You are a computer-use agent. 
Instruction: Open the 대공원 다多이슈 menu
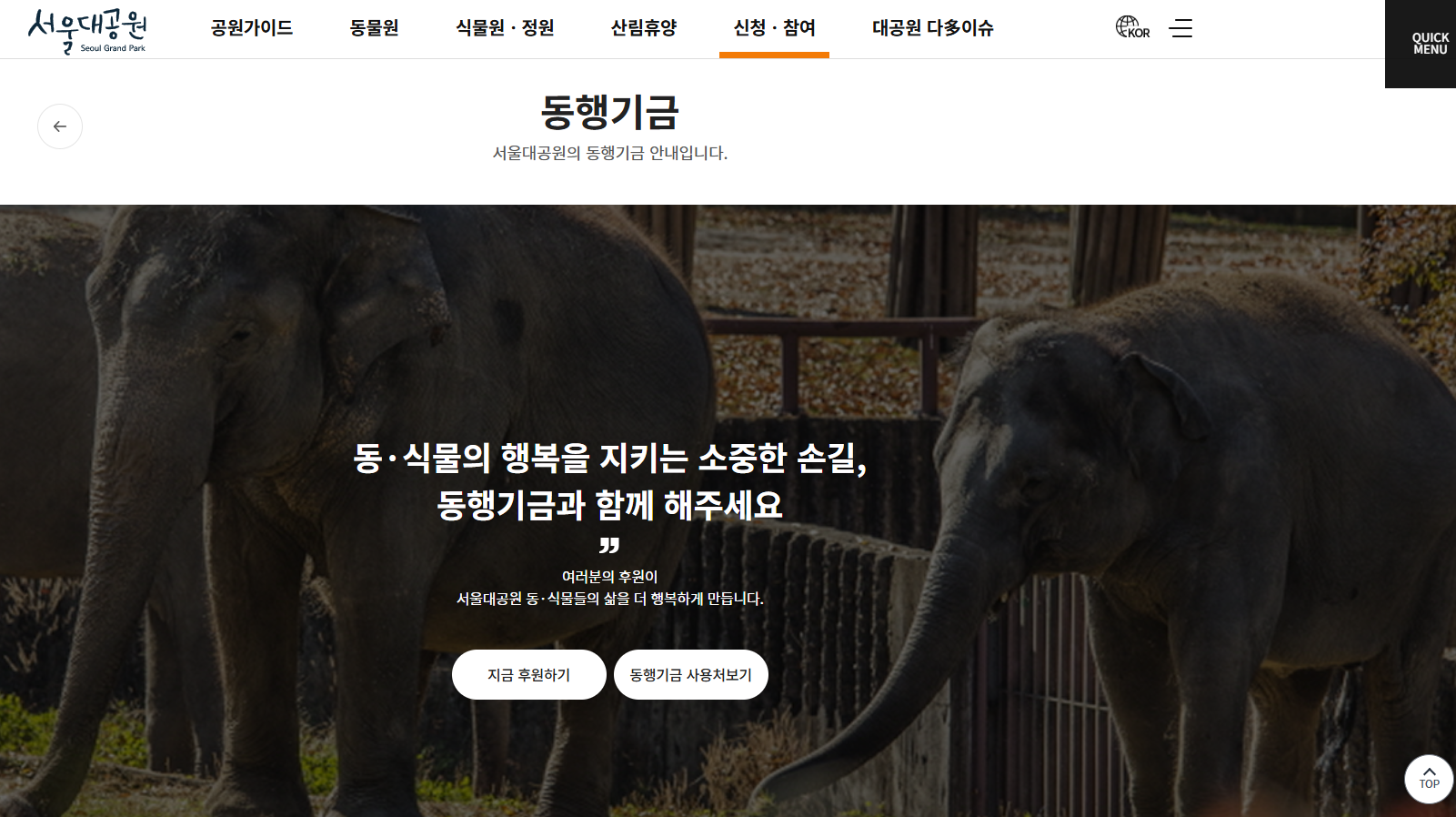[933, 28]
